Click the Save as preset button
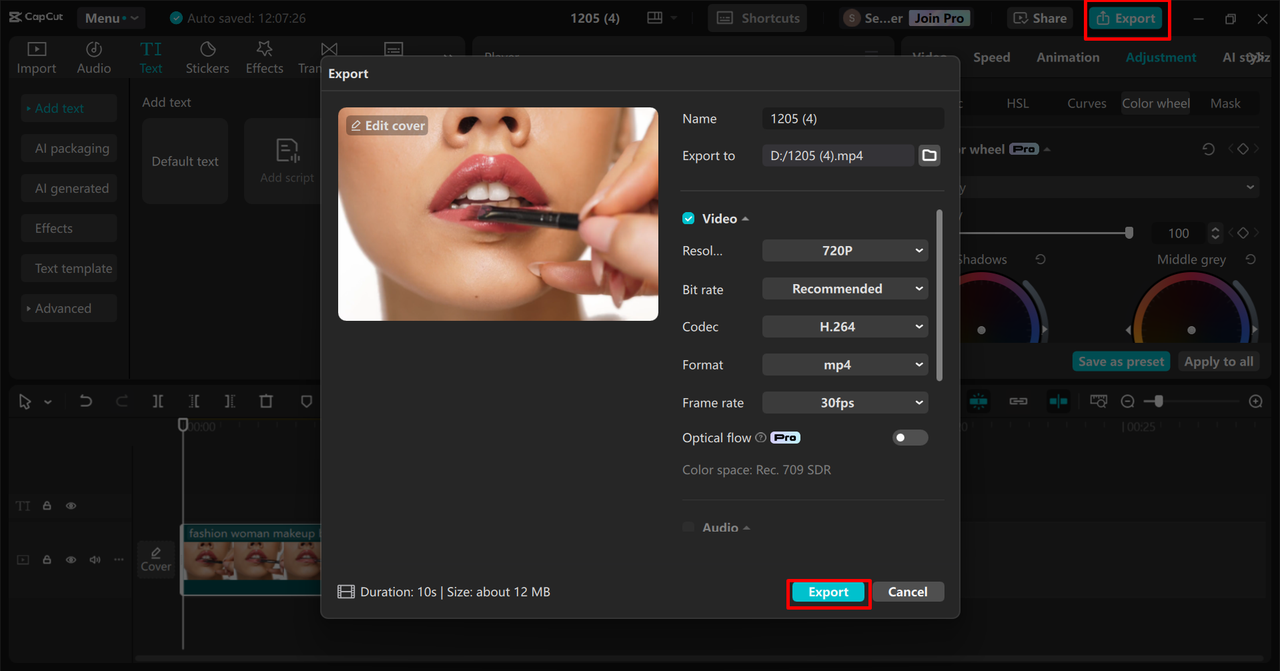 [x=1121, y=362]
